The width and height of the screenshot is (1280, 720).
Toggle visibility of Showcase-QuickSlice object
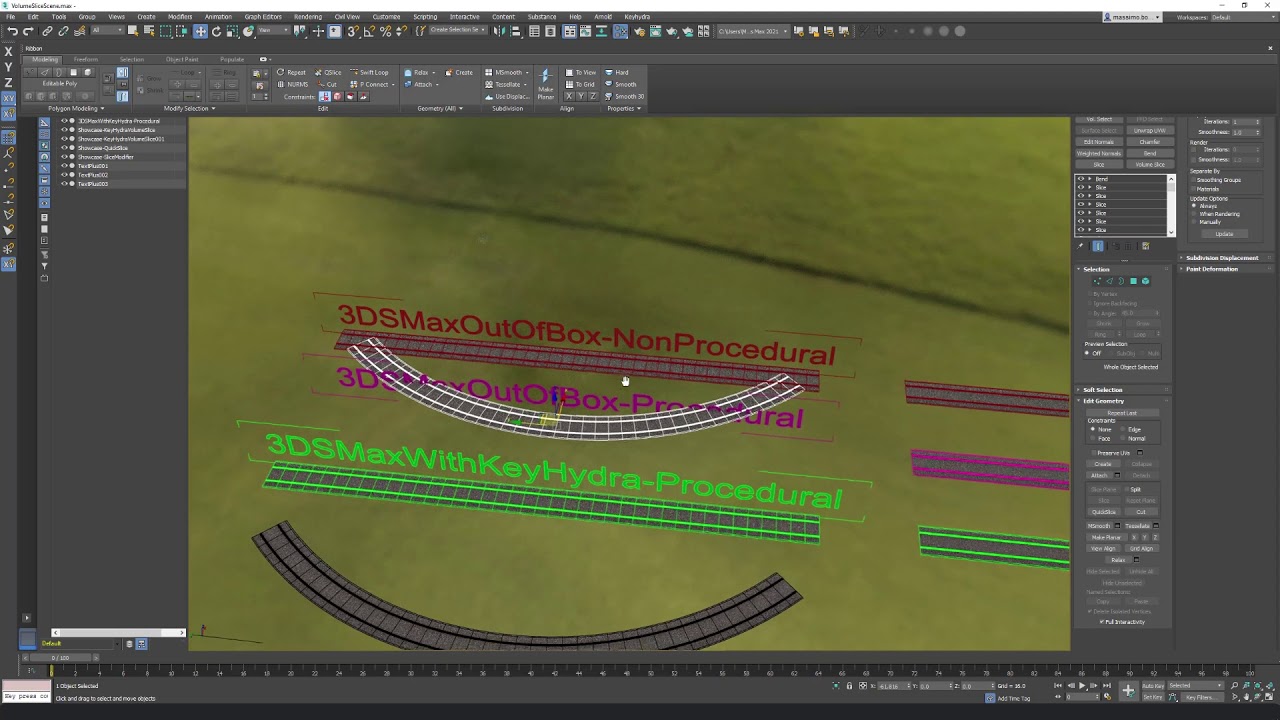click(x=65, y=148)
